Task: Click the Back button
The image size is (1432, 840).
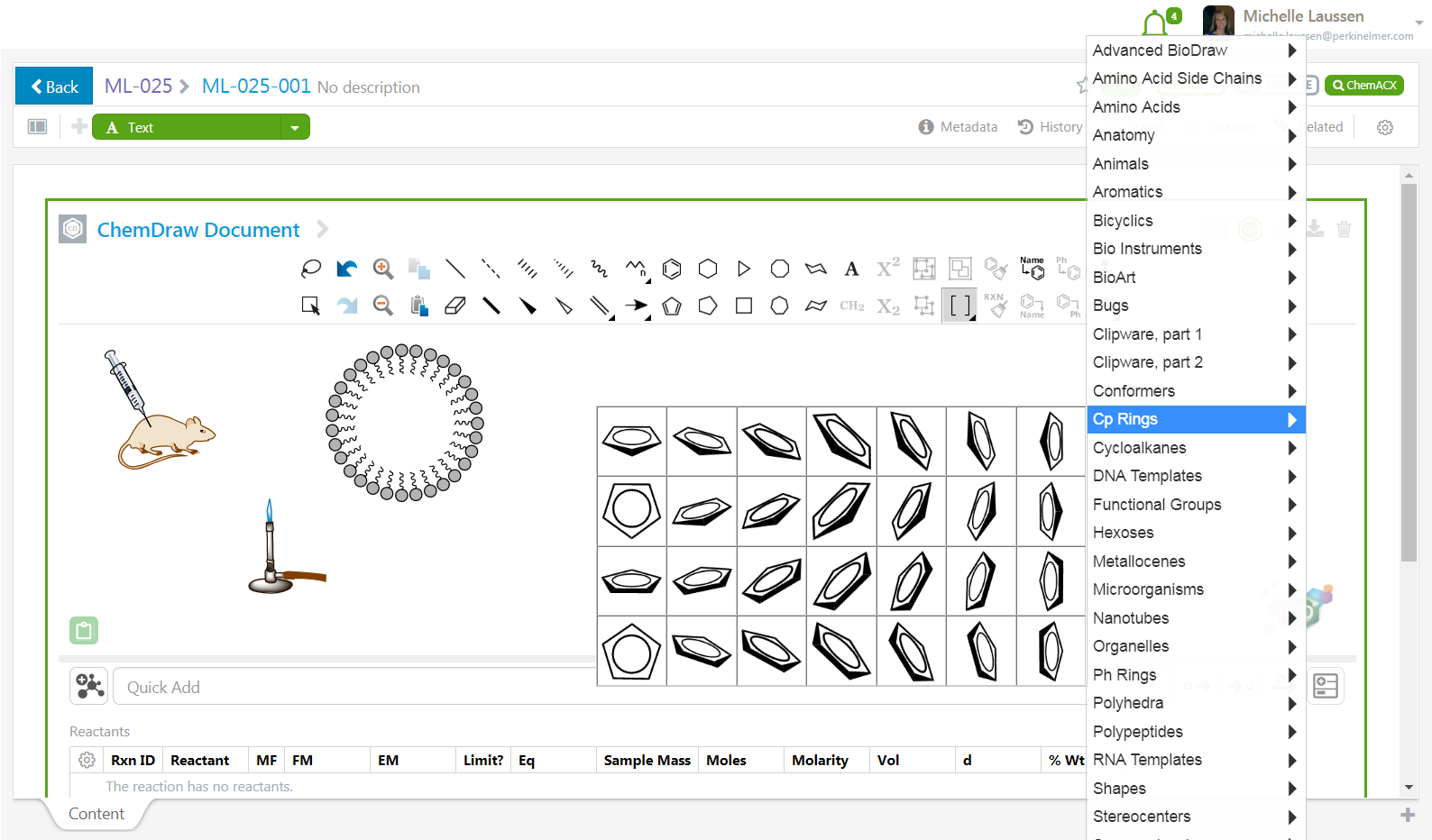Action: click(x=54, y=87)
